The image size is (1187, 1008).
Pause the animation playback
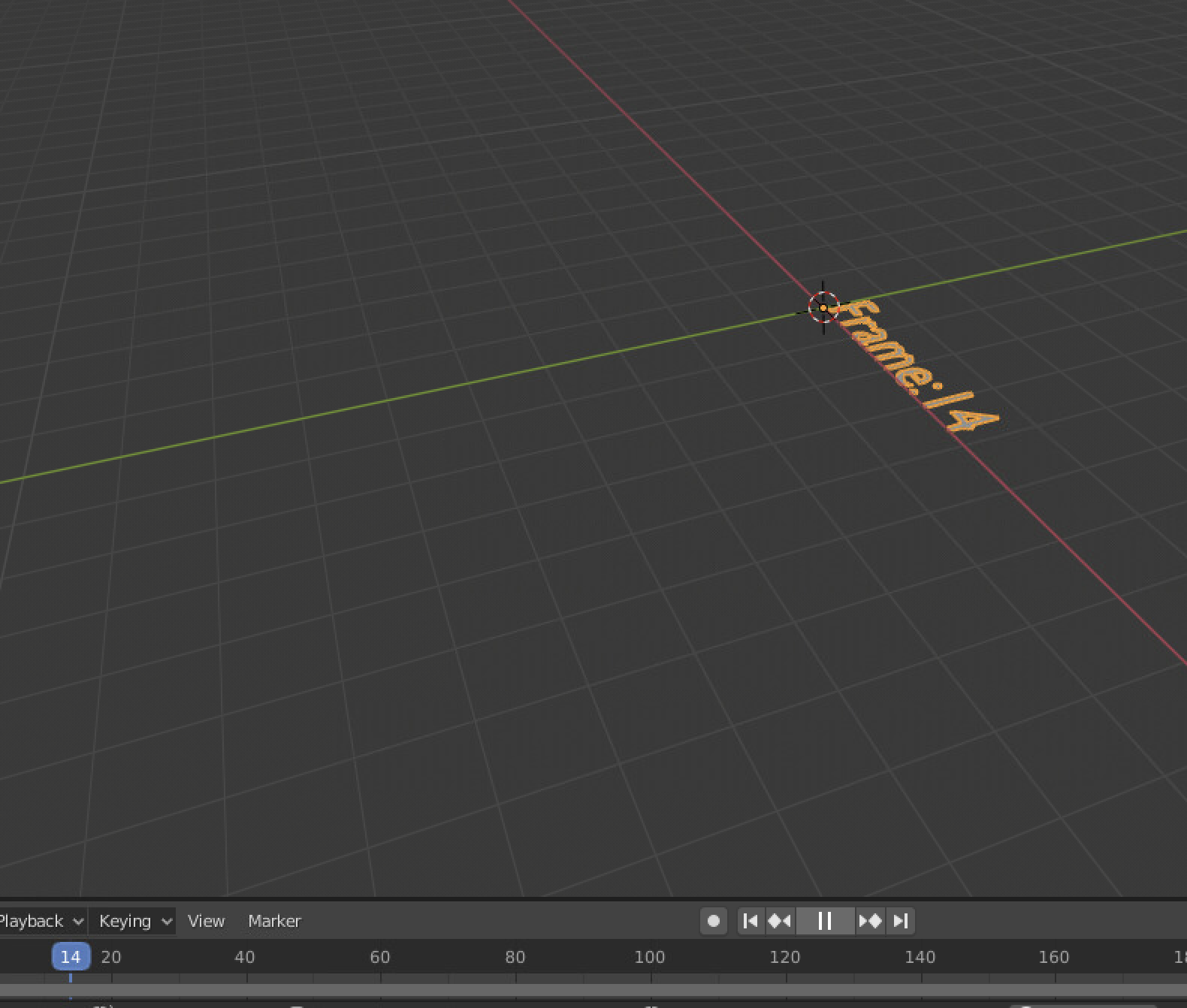(825, 921)
